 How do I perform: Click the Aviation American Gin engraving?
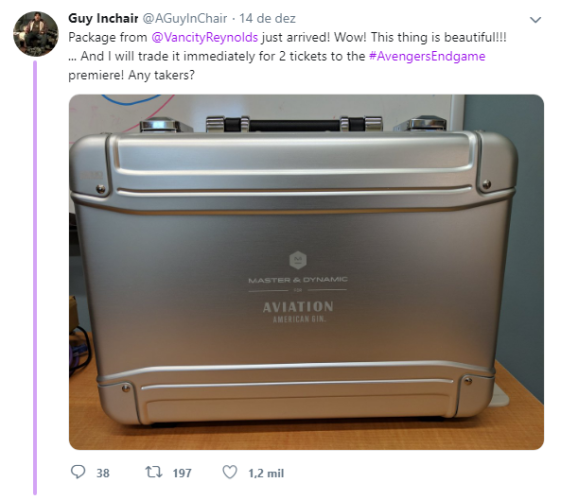pos(298,312)
